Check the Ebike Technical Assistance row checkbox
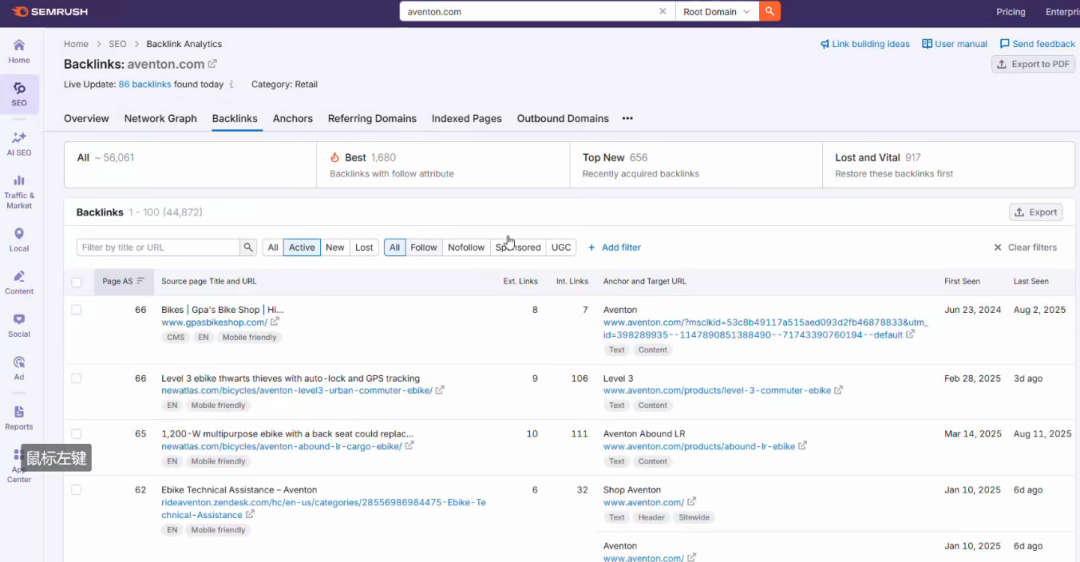 coord(76,490)
